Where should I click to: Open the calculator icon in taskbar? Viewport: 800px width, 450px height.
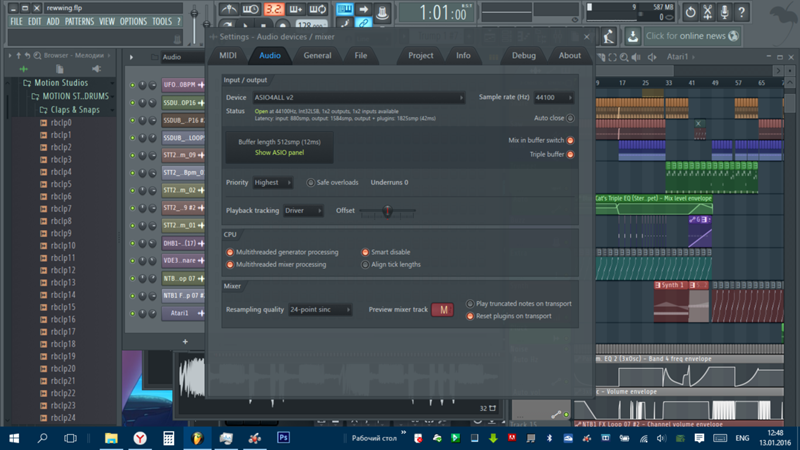point(169,438)
